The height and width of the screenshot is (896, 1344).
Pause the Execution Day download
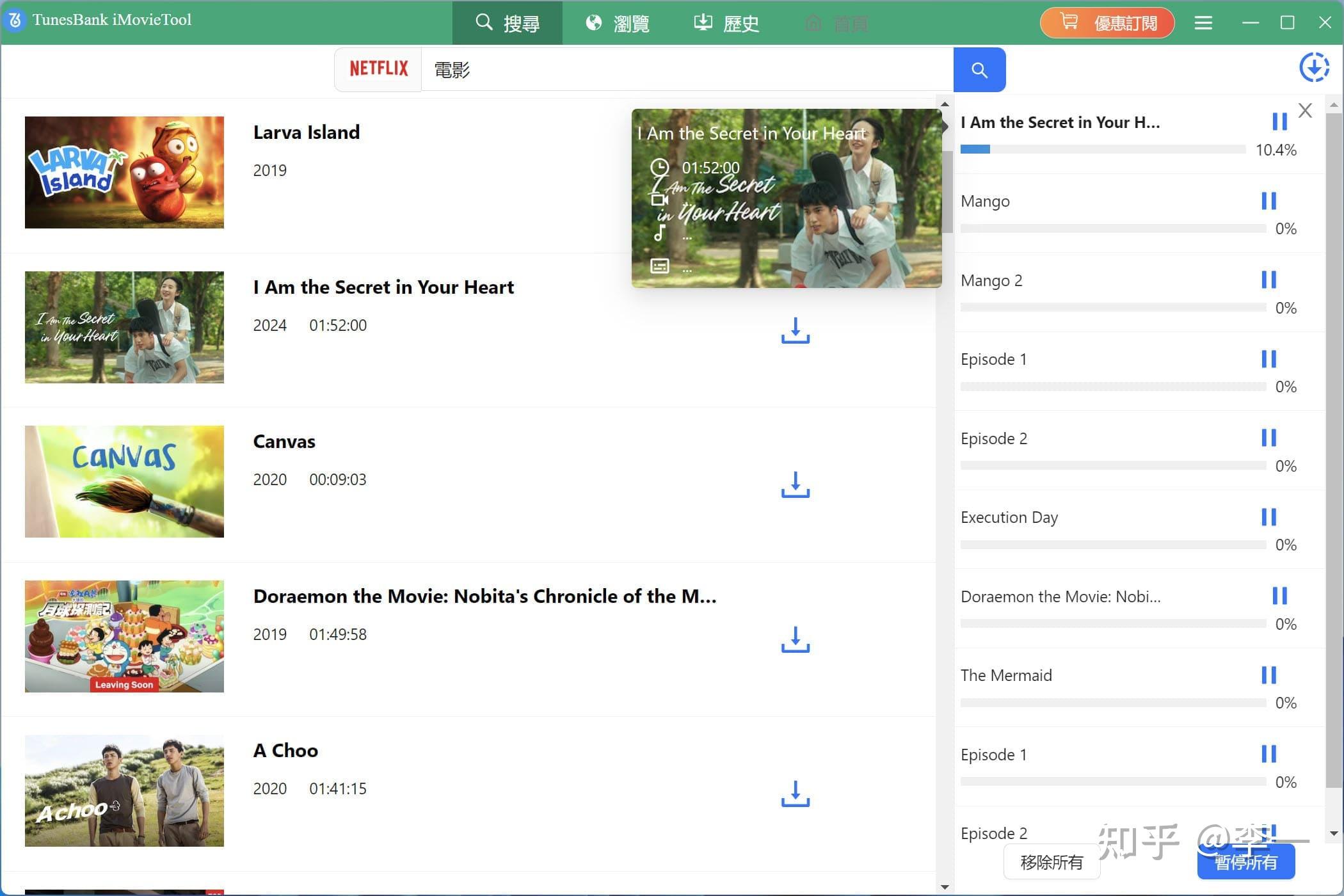(1269, 516)
